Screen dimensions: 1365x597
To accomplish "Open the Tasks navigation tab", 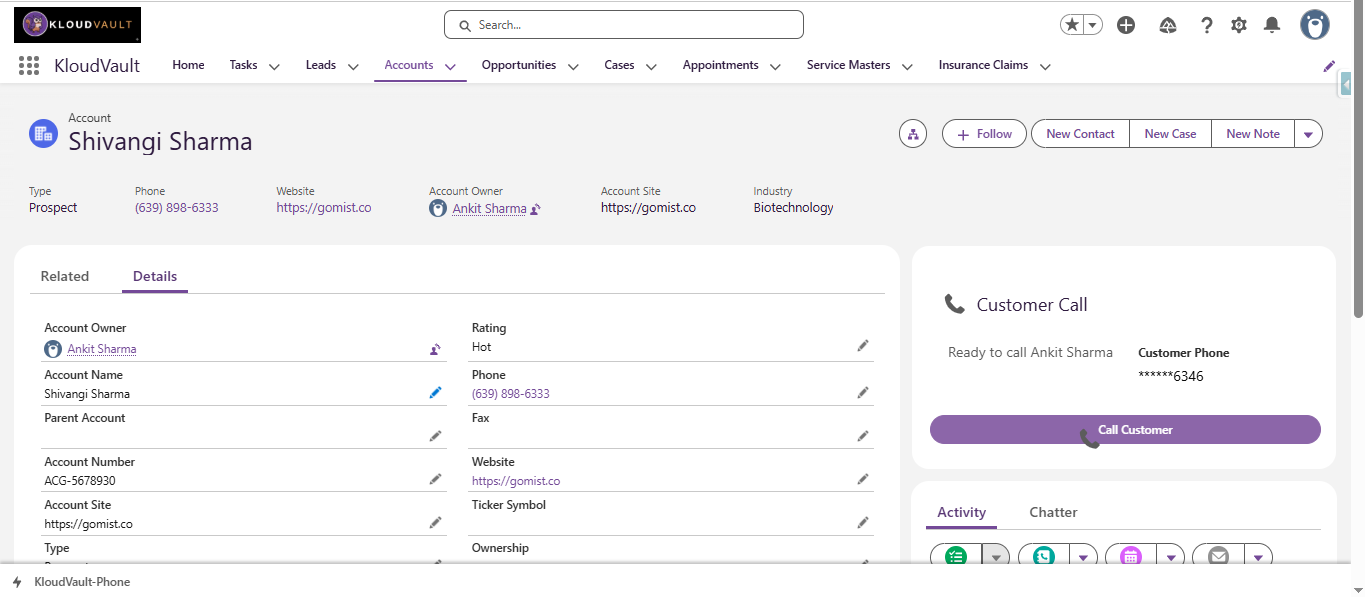I will click(243, 65).
